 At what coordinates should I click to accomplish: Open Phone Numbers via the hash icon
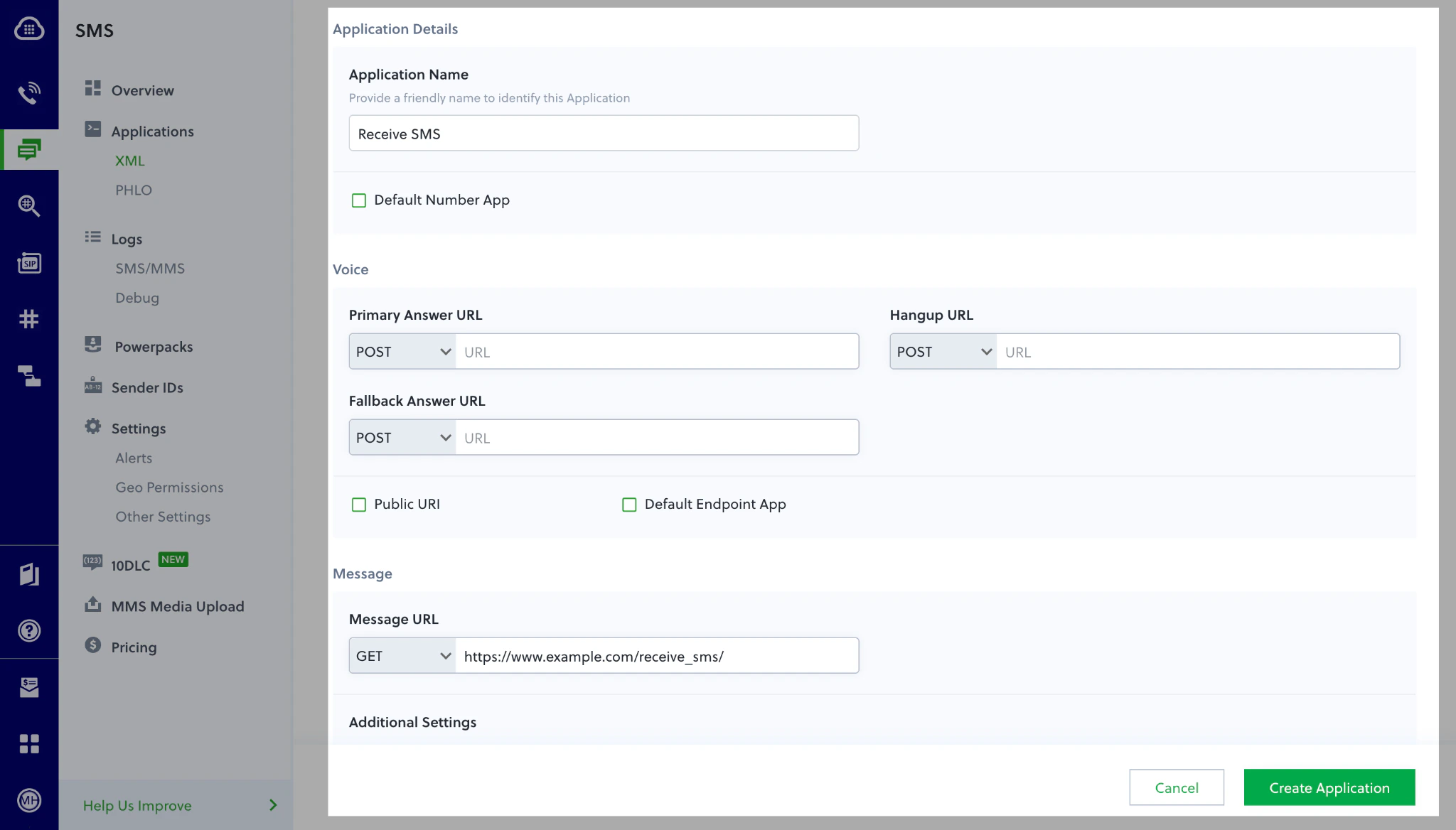[x=29, y=318]
